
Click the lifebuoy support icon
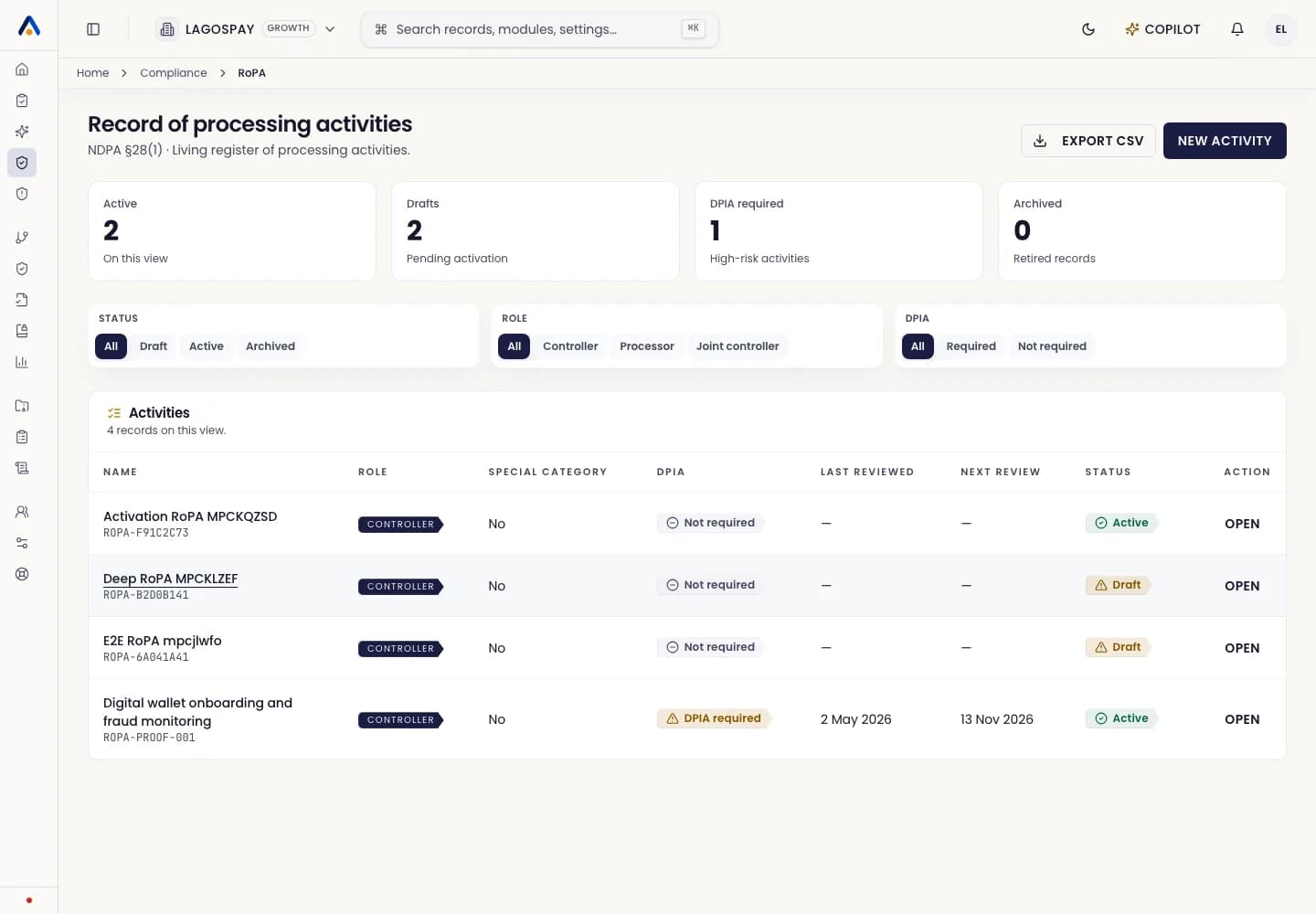click(22, 574)
